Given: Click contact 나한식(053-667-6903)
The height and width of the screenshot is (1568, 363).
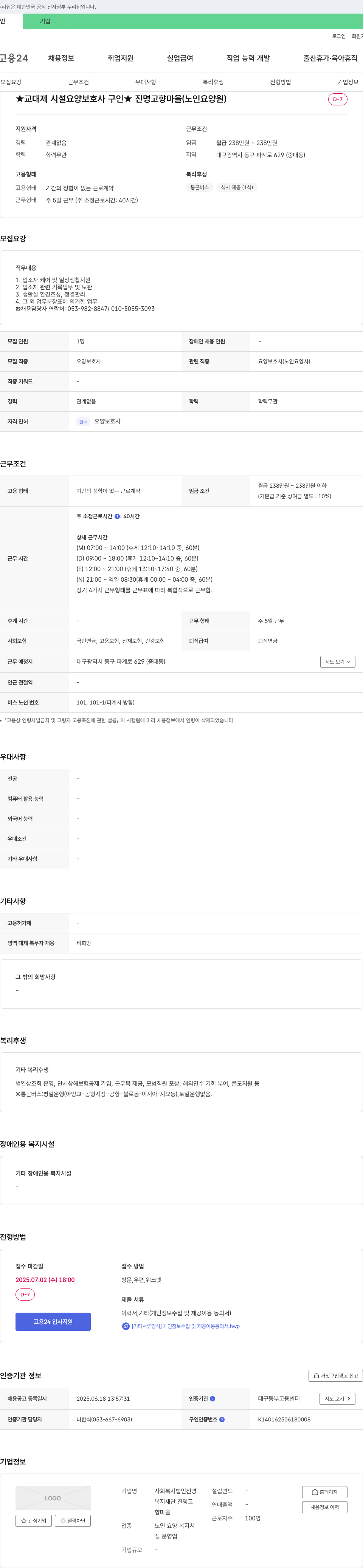Looking at the screenshot, I should pos(104,1420).
